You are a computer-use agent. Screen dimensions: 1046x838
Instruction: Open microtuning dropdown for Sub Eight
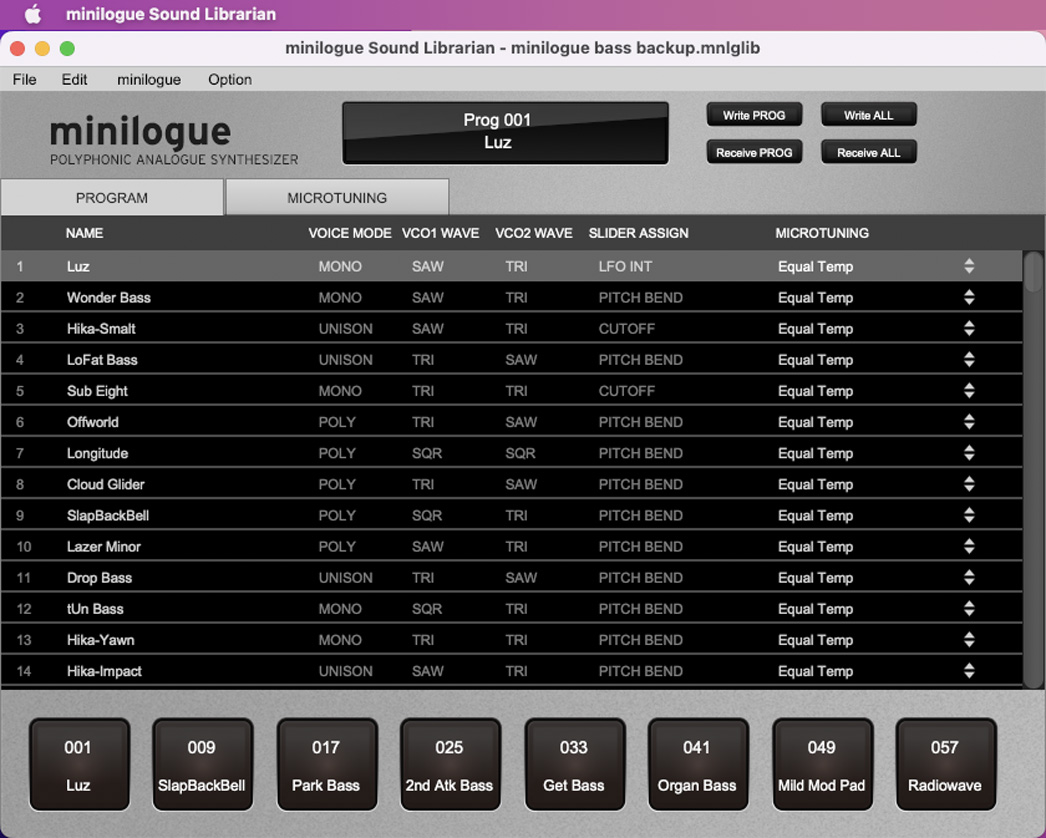coord(969,390)
